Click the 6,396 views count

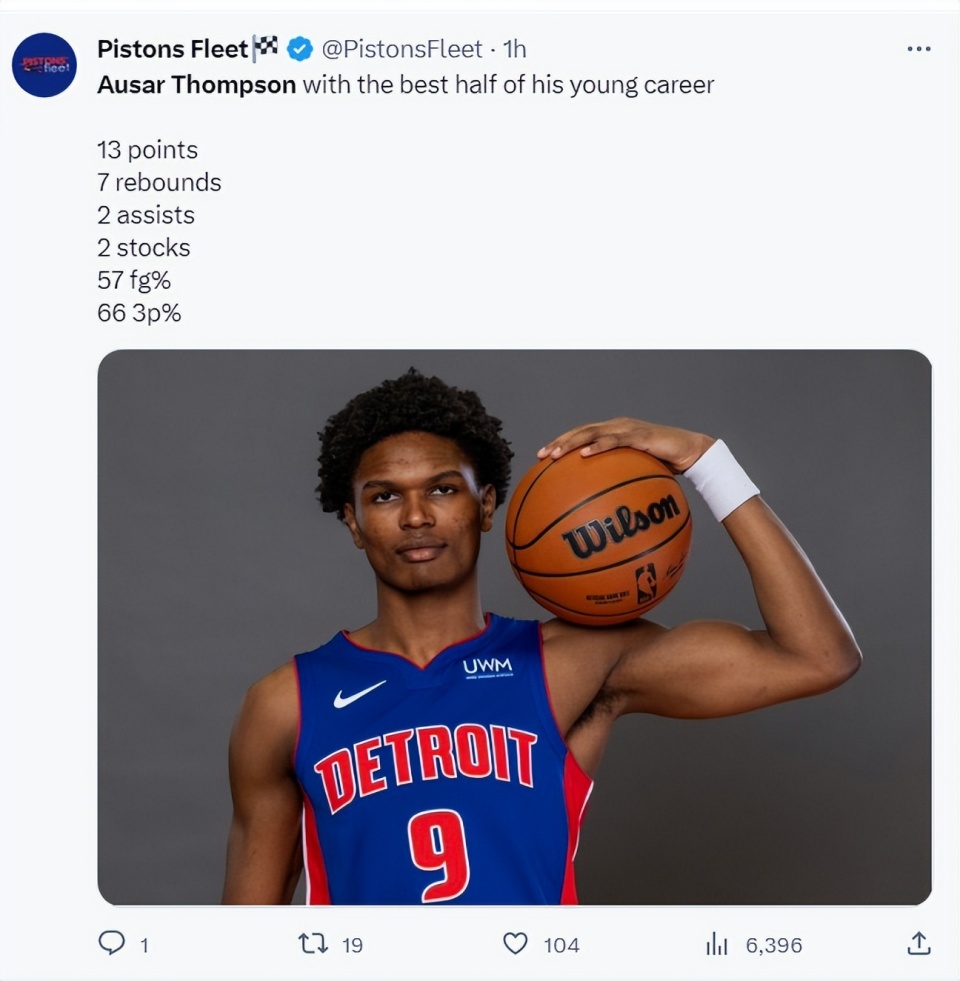(773, 944)
